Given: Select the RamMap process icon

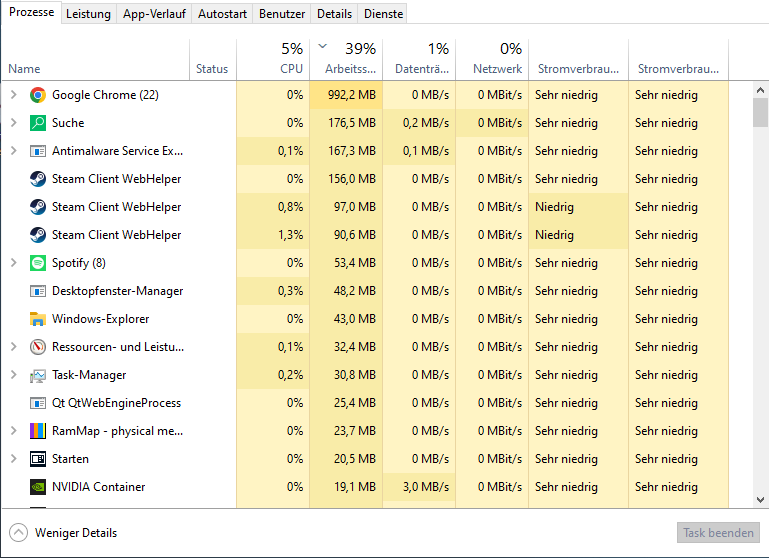Looking at the screenshot, I should click(x=38, y=431).
